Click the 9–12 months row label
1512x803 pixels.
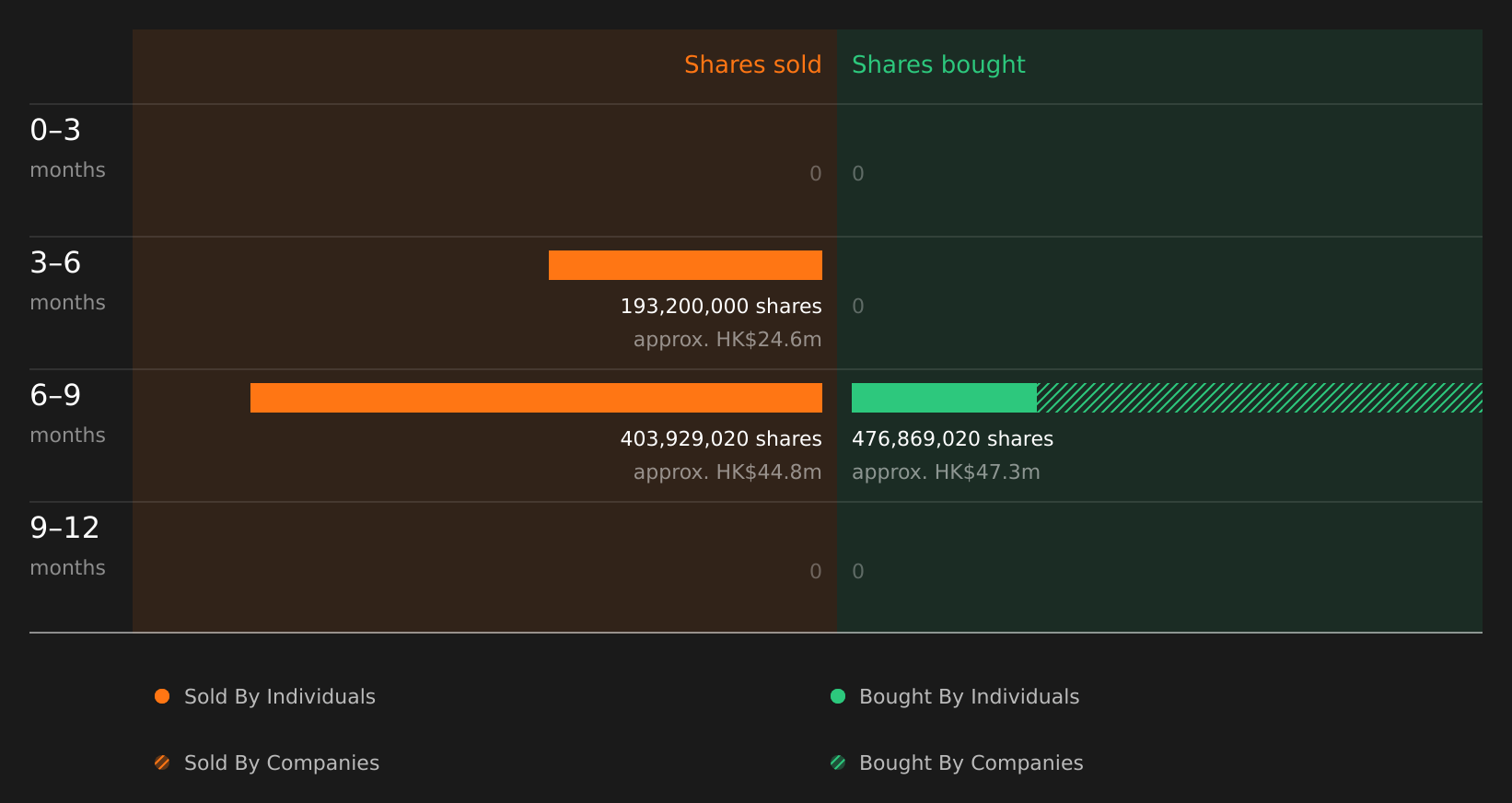67,545
